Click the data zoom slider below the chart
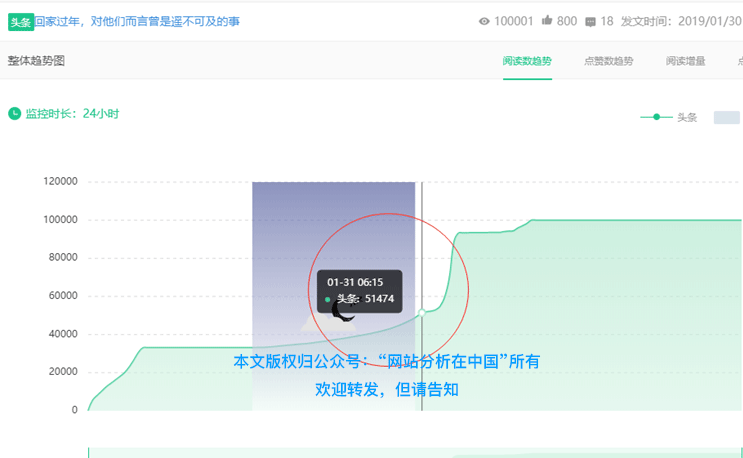 pos(415,453)
